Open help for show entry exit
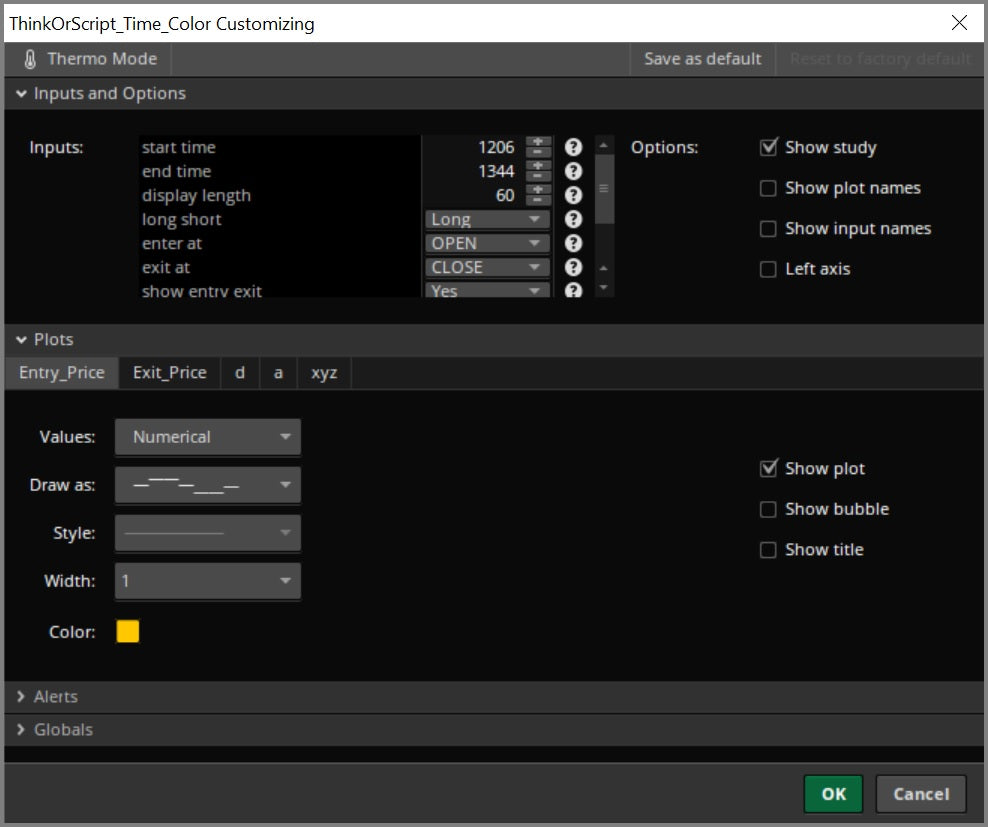This screenshot has height=827, width=988. [x=573, y=290]
